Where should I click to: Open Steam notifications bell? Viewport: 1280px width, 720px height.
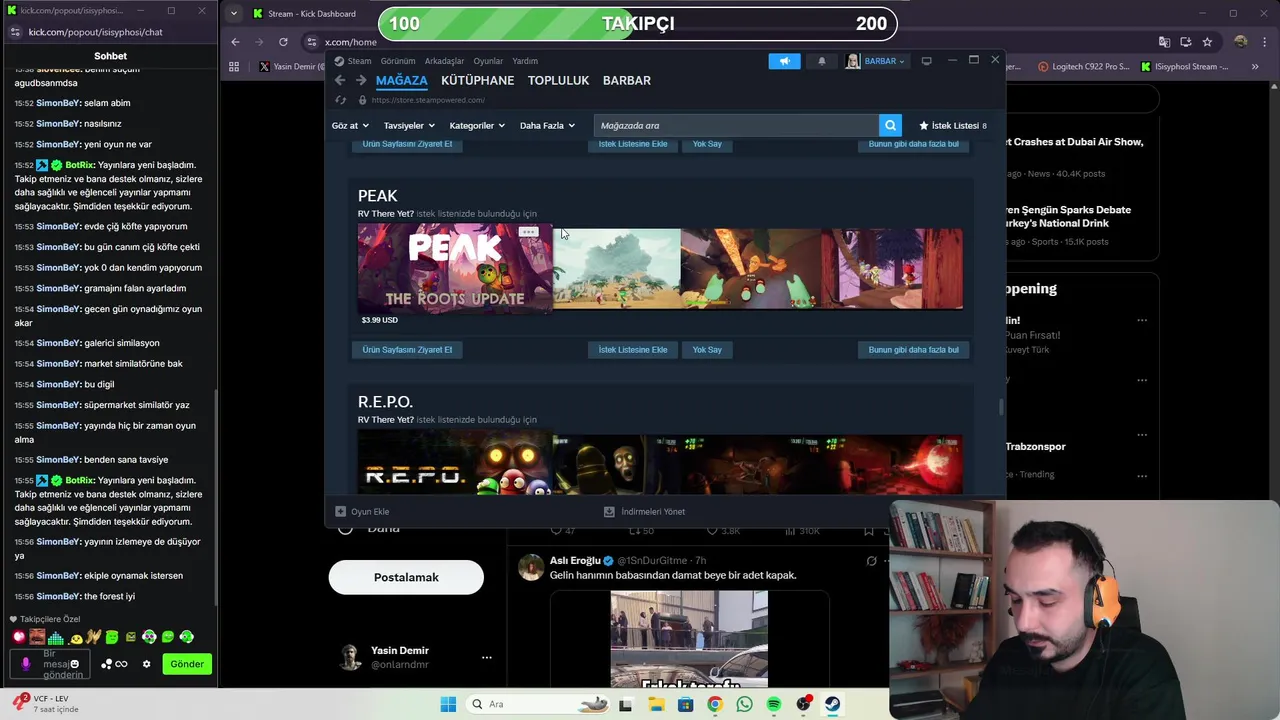tap(822, 61)
